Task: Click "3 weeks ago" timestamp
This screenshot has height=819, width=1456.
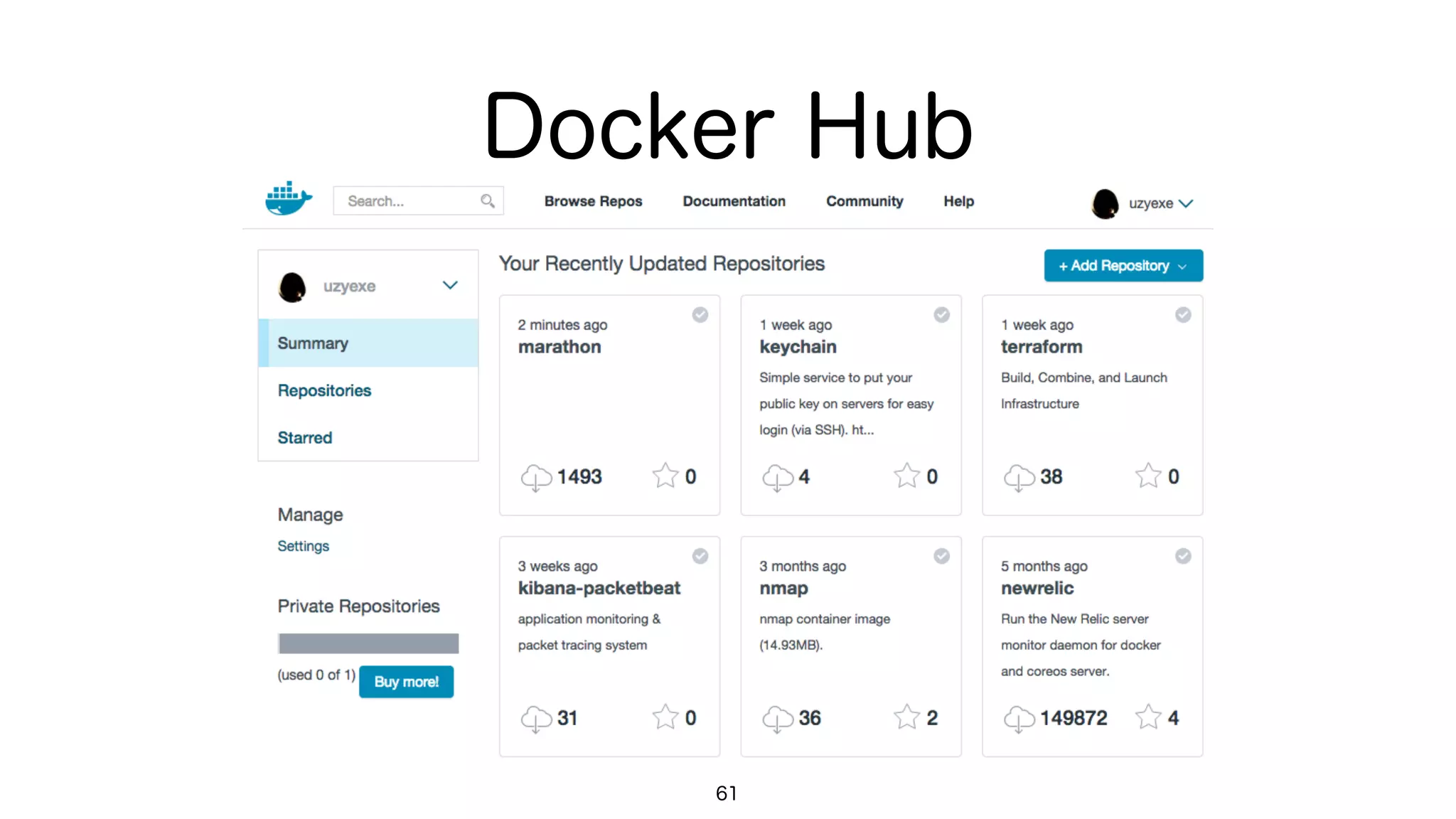Action: coord(557,567)
